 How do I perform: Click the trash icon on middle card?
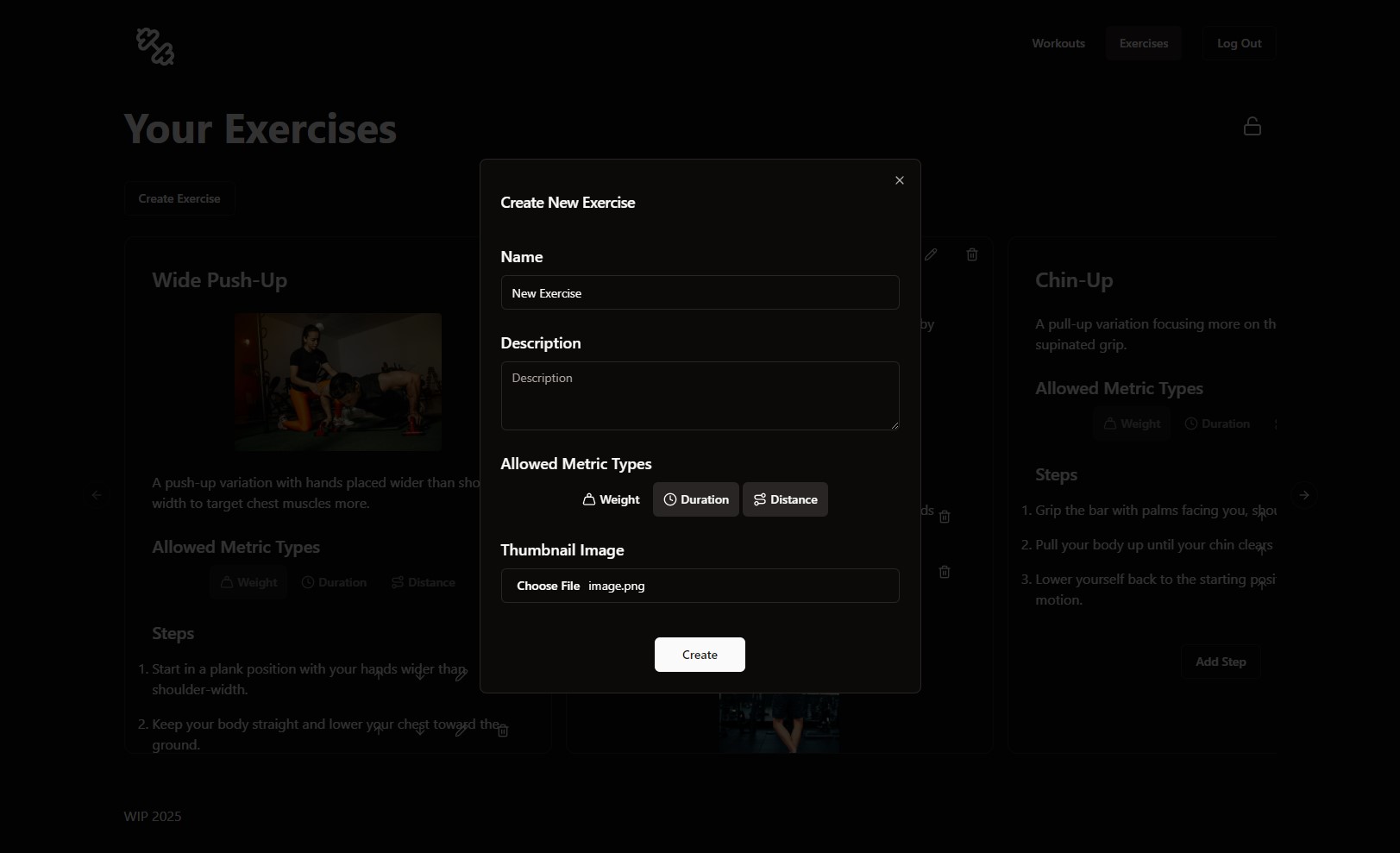[x=972, y=254]
